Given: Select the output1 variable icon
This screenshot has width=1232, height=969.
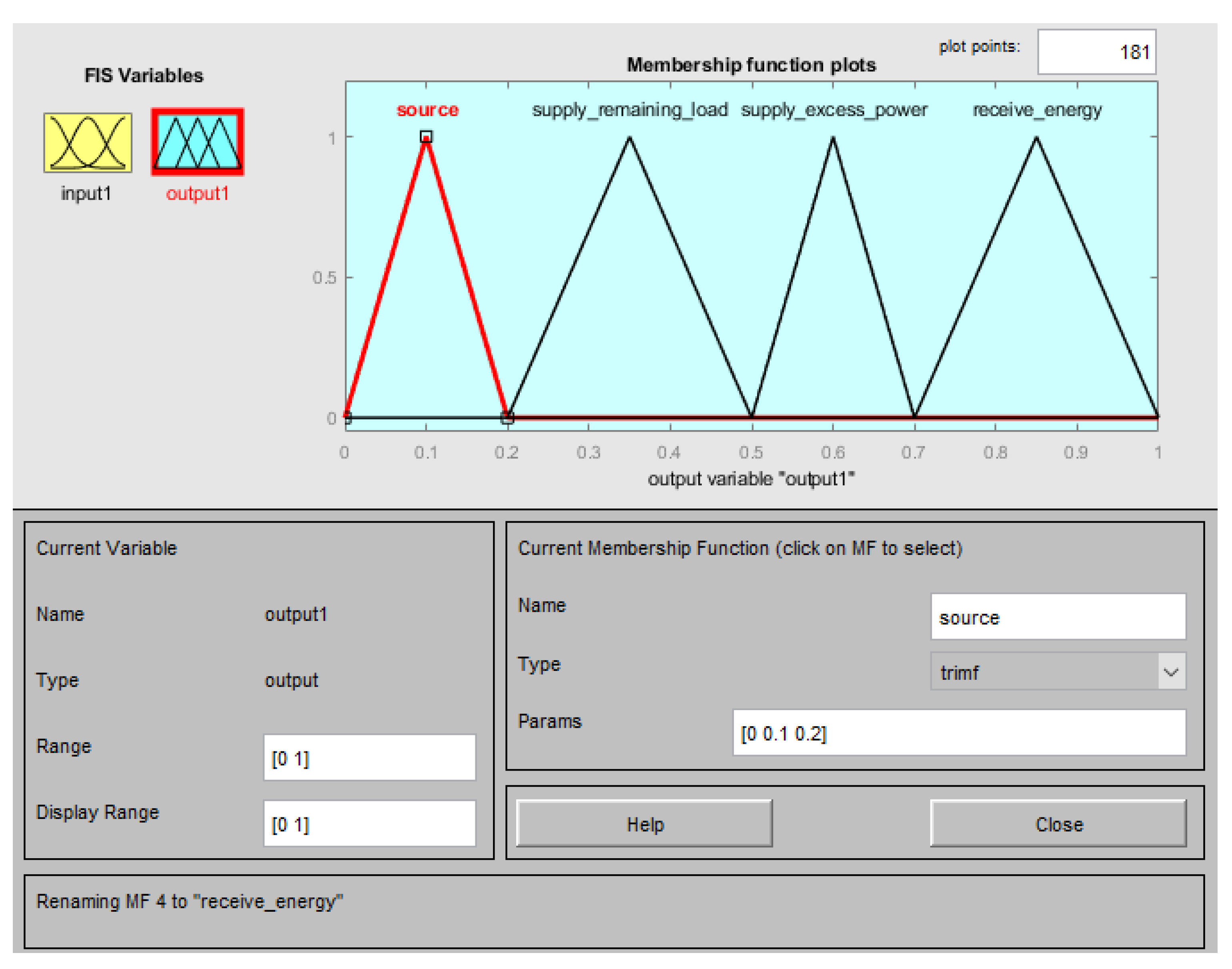Looking at the screenshot, I should tap(198, 142).
